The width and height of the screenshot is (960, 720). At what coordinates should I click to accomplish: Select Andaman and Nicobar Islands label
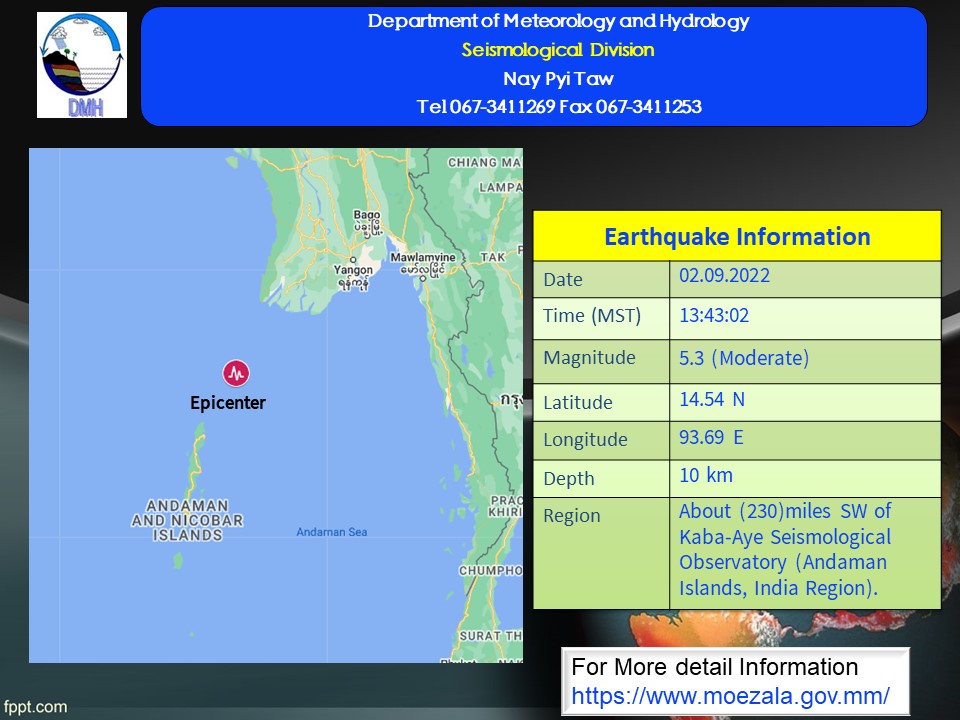[187, 520]
